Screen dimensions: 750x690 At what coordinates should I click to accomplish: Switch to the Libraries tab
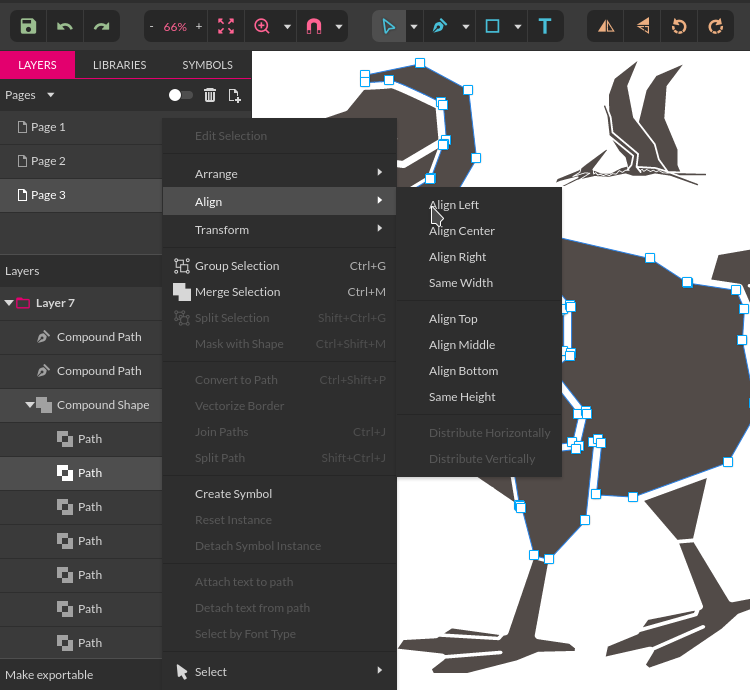pos(120,65)
